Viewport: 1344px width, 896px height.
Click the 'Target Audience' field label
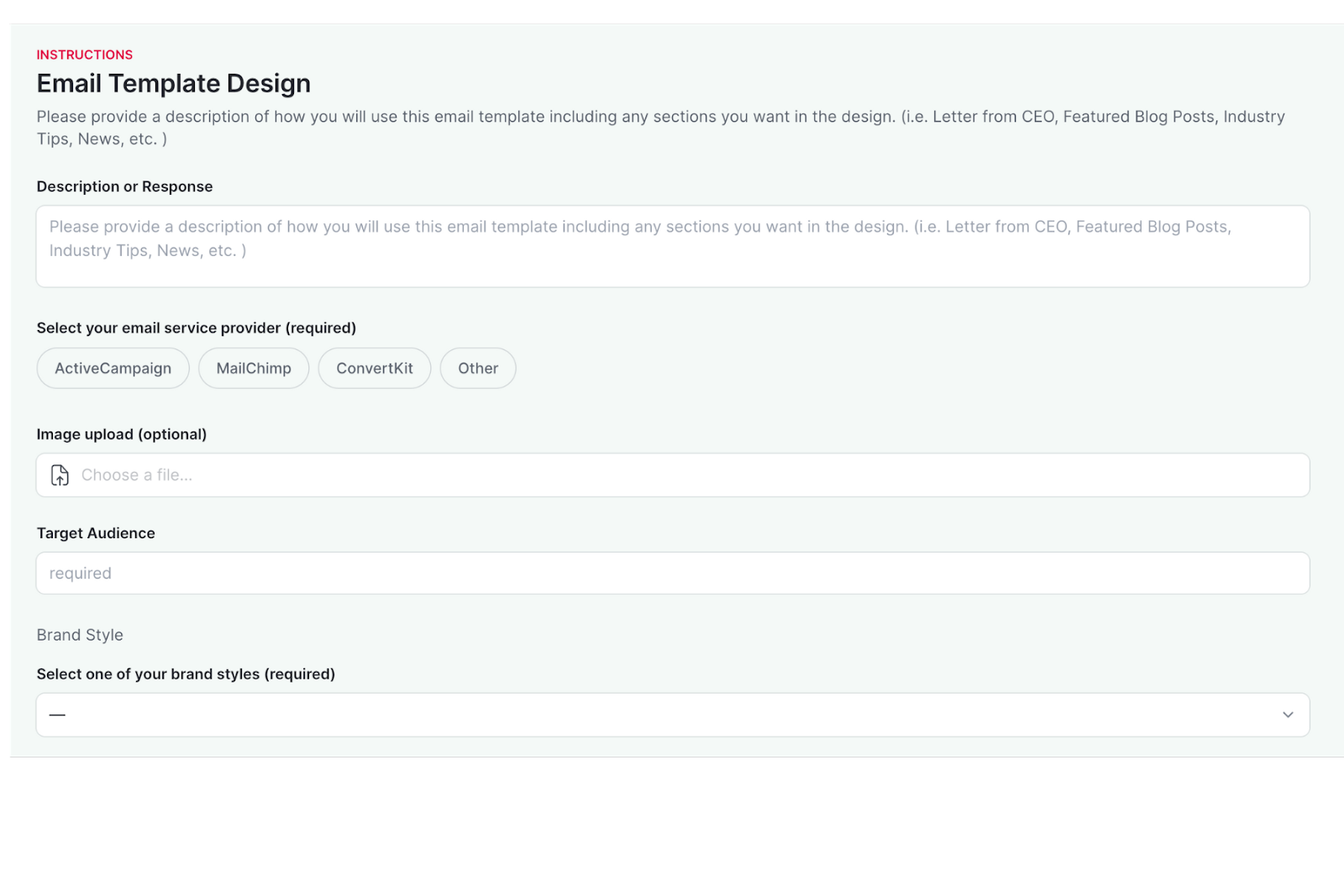tap(96, 533)
